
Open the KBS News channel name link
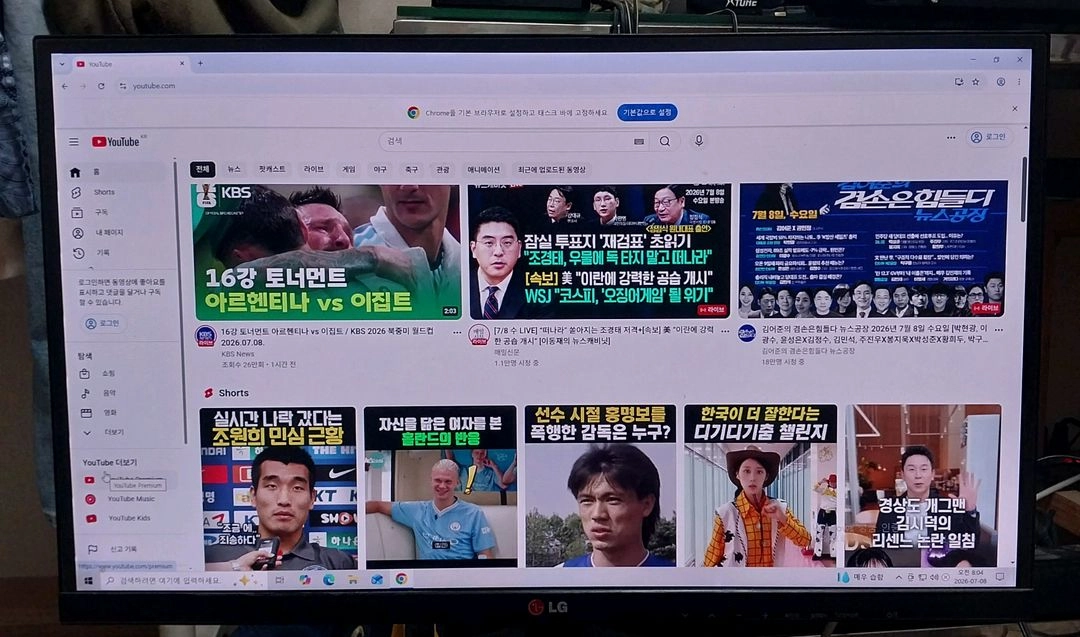coord(238,354)
